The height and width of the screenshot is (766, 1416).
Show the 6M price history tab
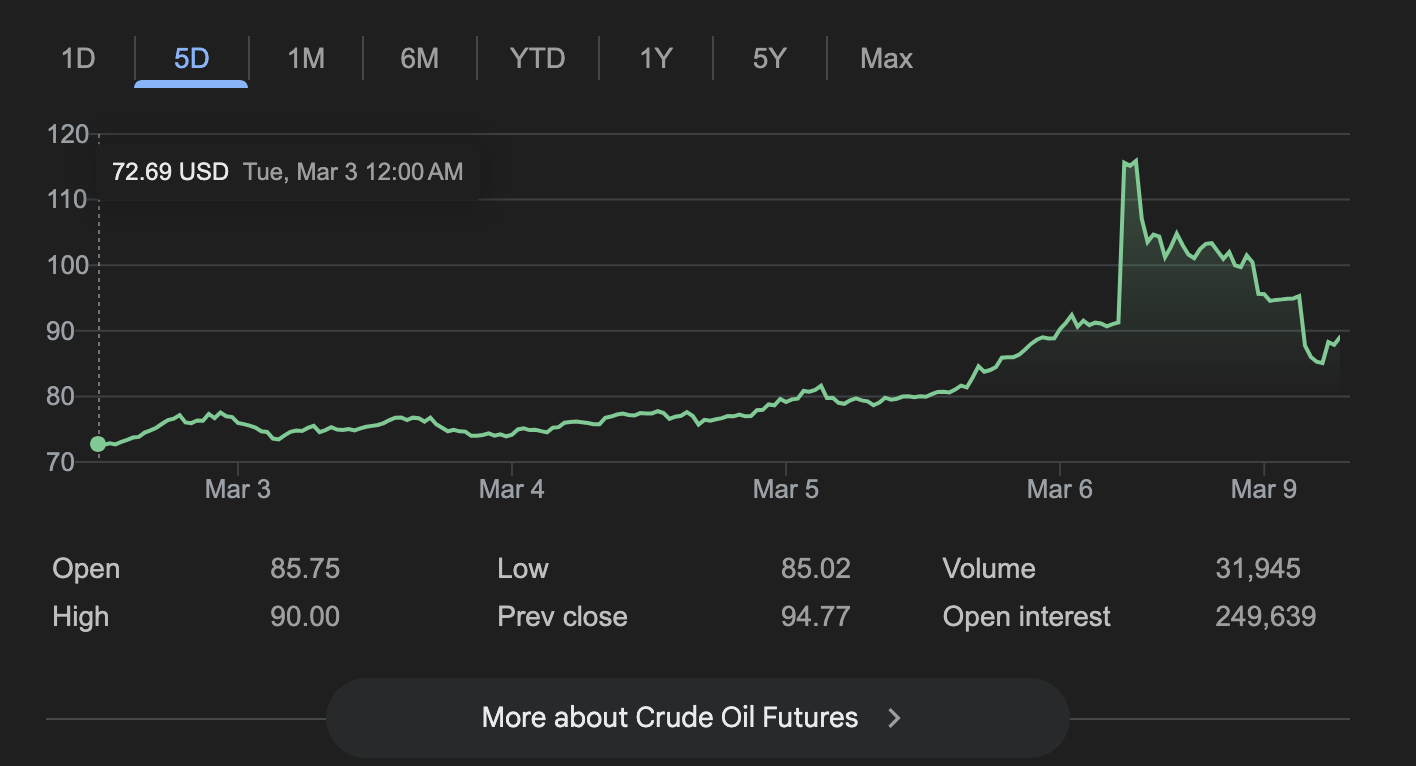(x=419, y=59)
